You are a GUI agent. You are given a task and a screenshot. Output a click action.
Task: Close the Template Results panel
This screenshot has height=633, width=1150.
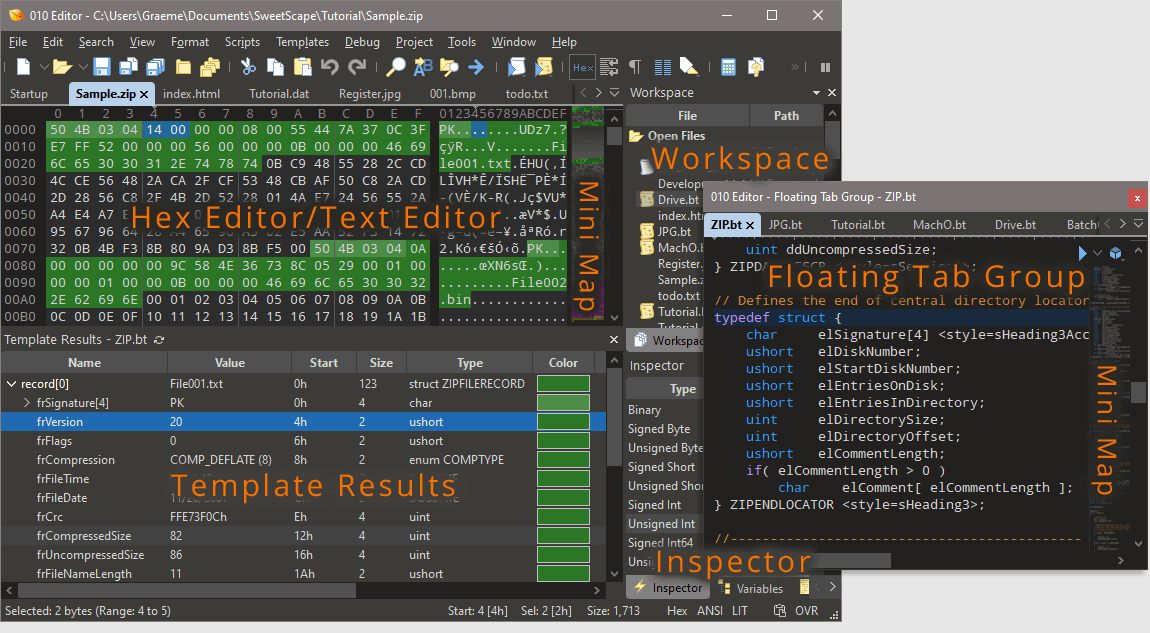pos(614,340)
